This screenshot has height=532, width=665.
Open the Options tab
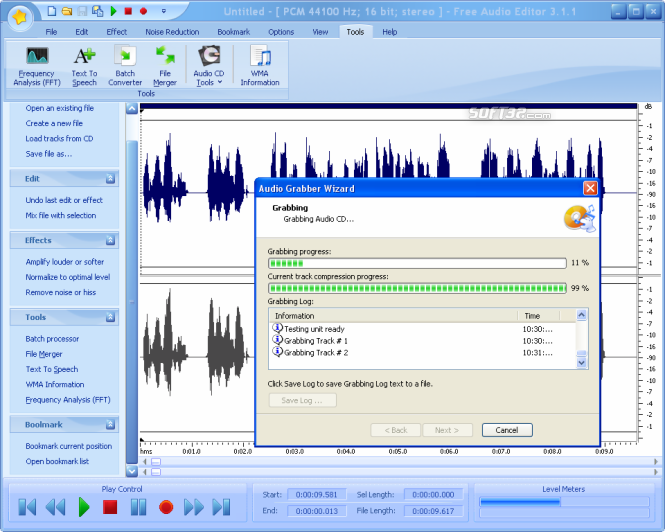coord(281,32)
